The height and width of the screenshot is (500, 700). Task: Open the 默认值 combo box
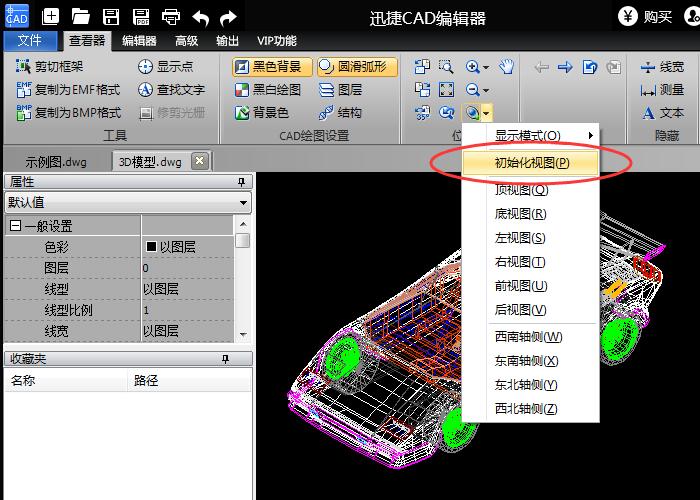pos(128,203)
